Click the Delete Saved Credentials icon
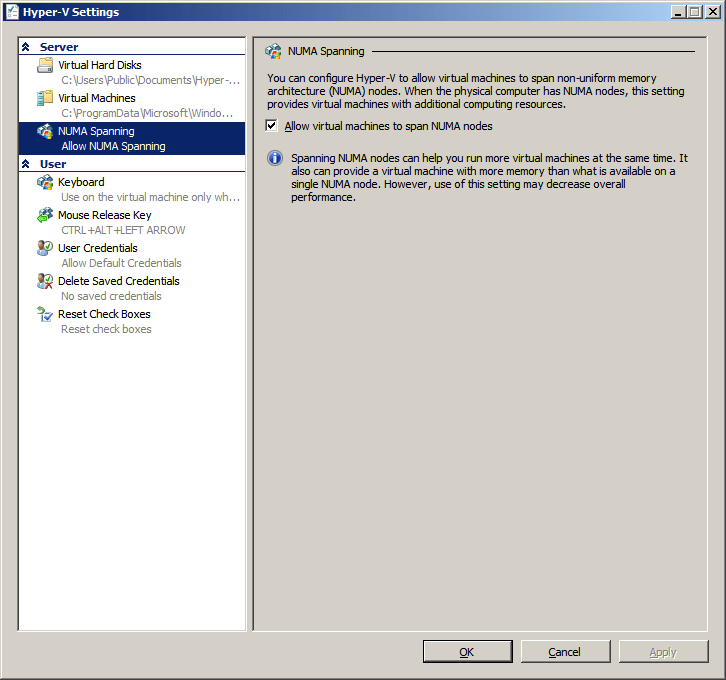 tap(45, 281)
